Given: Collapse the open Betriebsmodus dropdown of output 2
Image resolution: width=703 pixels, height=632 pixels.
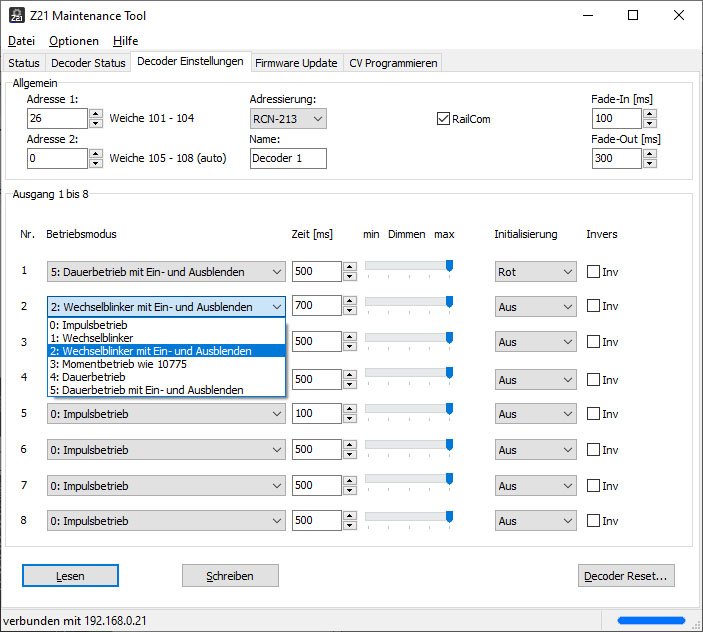Looking at the screenshot, I should point(166,307).
